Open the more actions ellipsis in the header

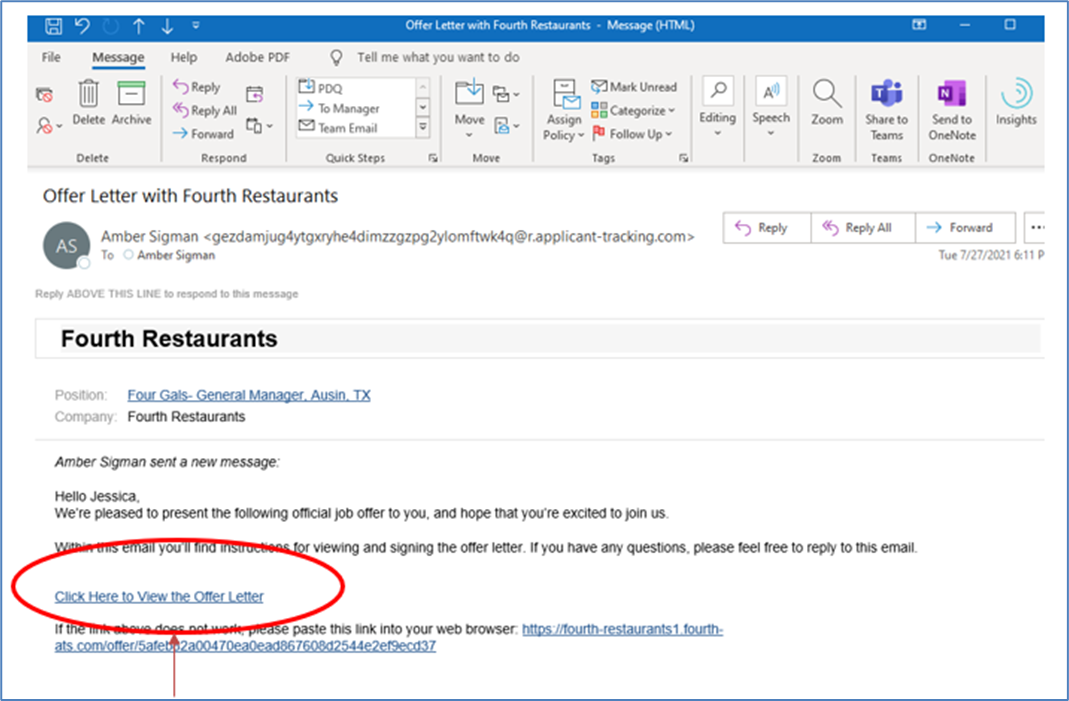1036,228
